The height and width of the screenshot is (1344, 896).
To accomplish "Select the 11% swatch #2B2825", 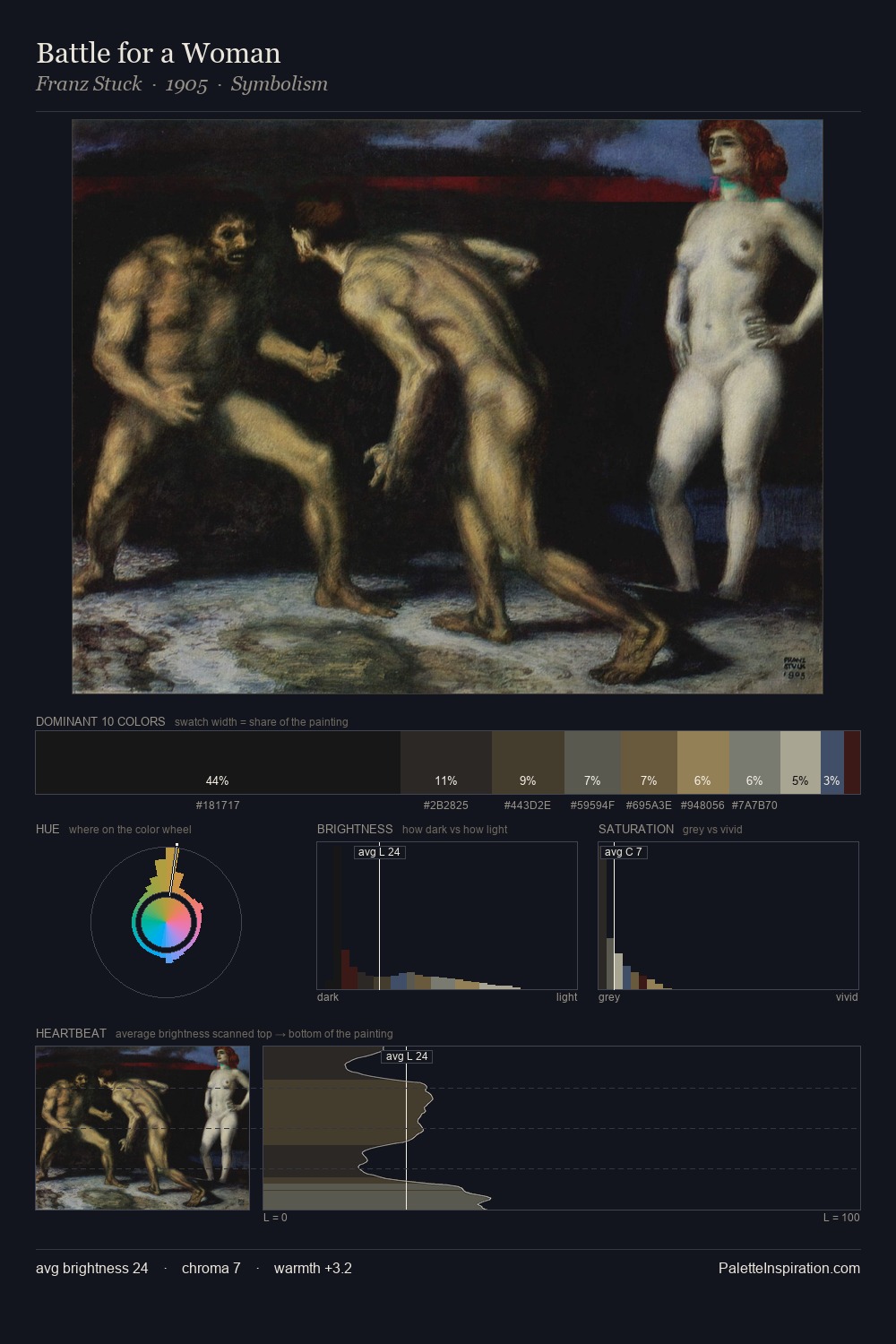I will (x=445, y=762).
